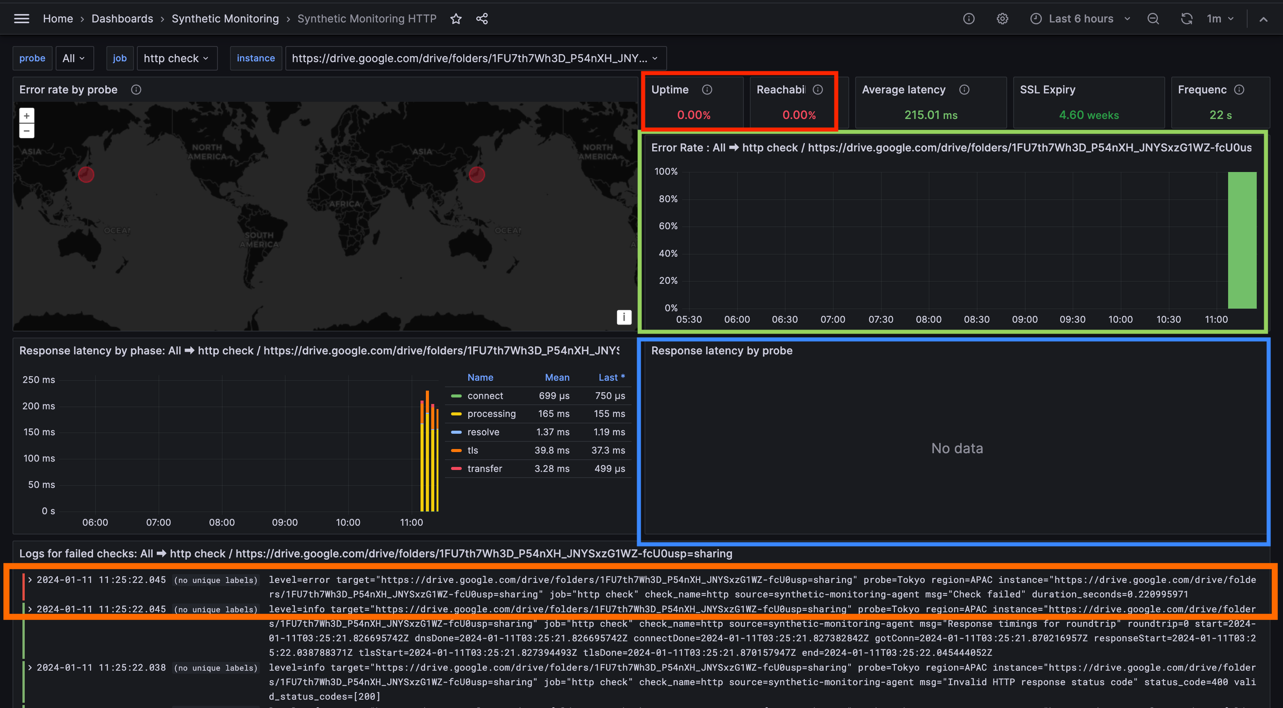Screen dimensions: 1283x708
Task: Click tls mean value 39.8 ms
Action: pyautogui.click(x=552, y=450)
